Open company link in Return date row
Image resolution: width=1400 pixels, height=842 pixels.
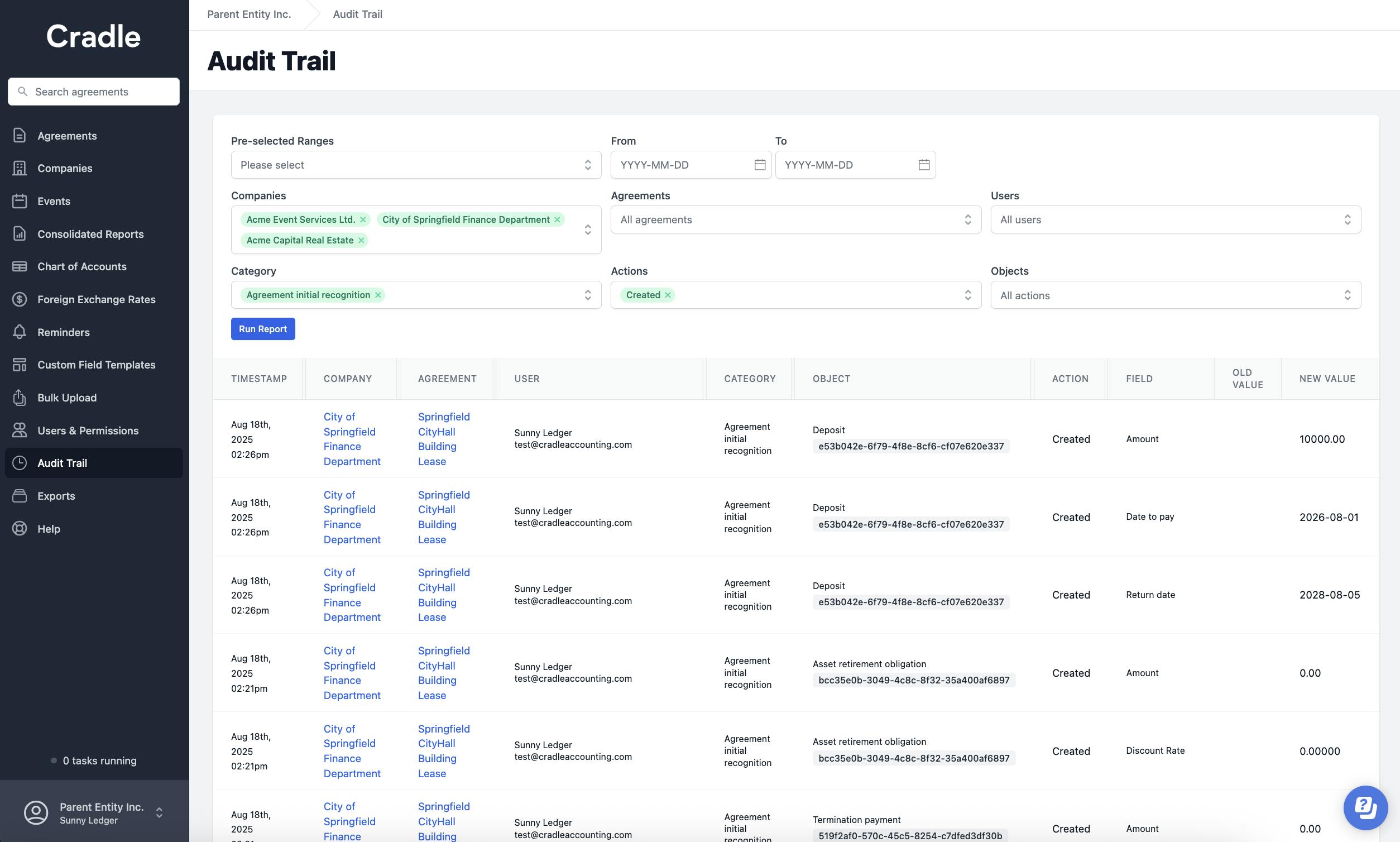[x=352, y=595]
